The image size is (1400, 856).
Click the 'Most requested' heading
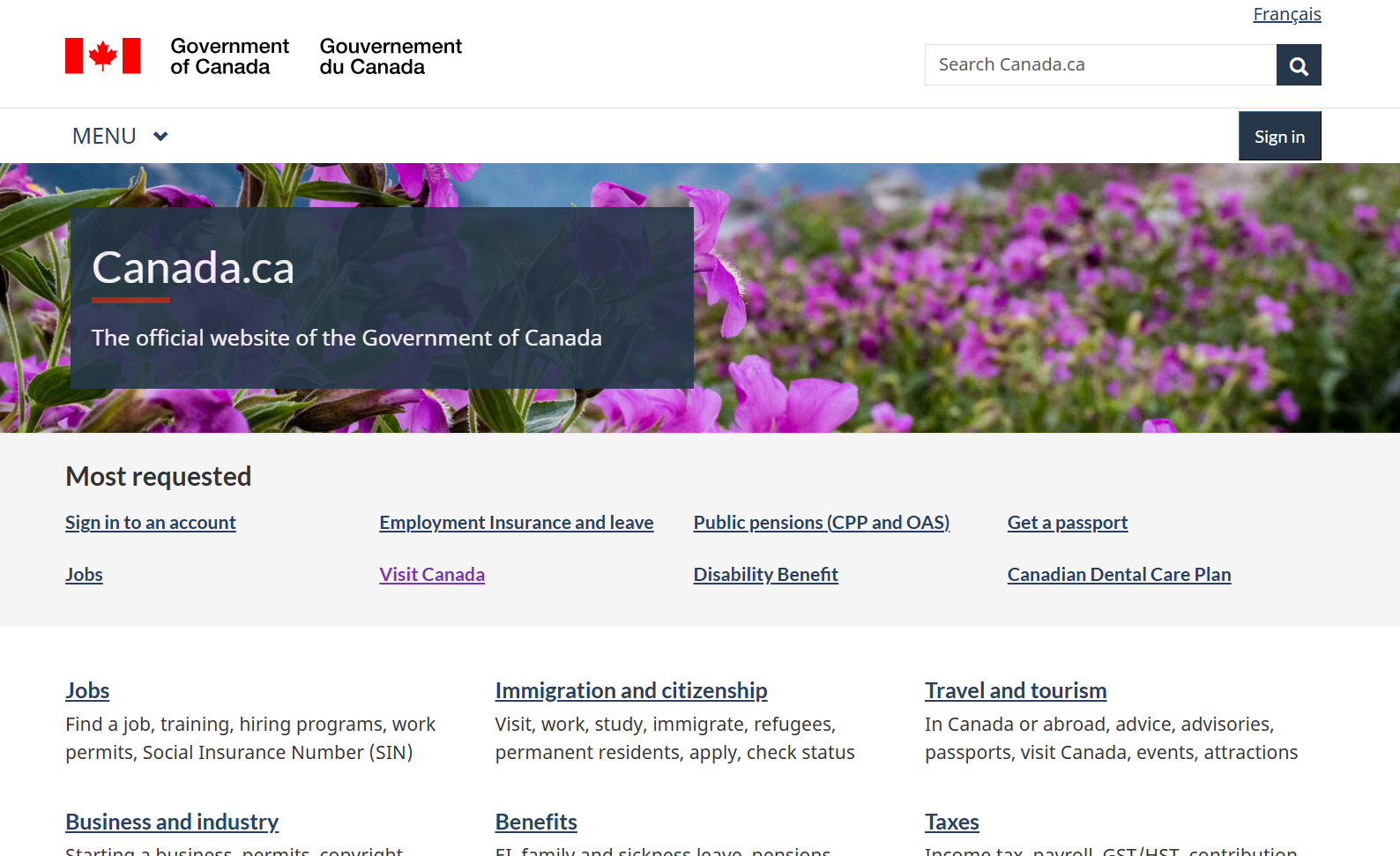[159, 476]
